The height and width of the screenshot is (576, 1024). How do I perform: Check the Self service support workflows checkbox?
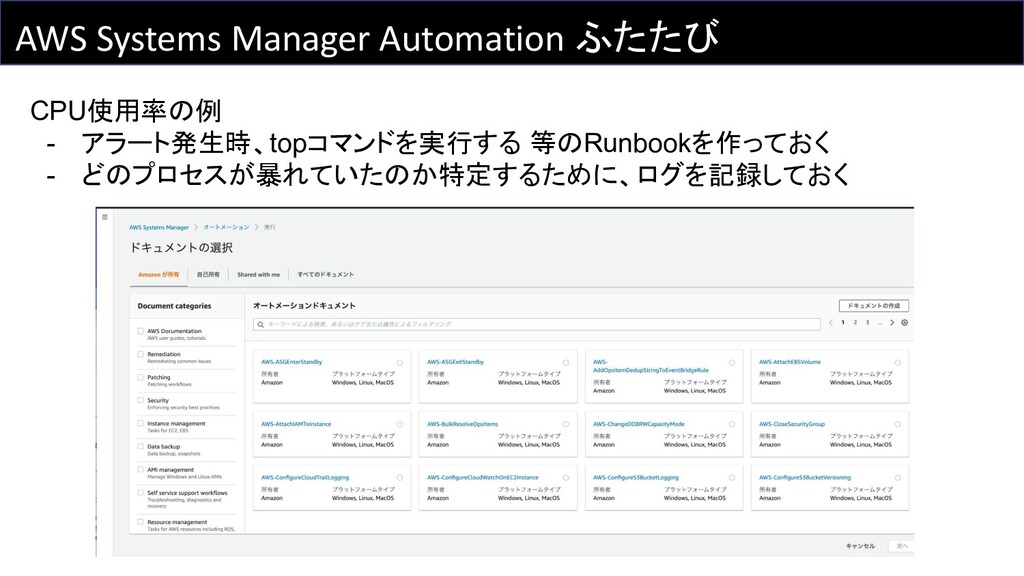pyautogui.click(x=140, y=492)
